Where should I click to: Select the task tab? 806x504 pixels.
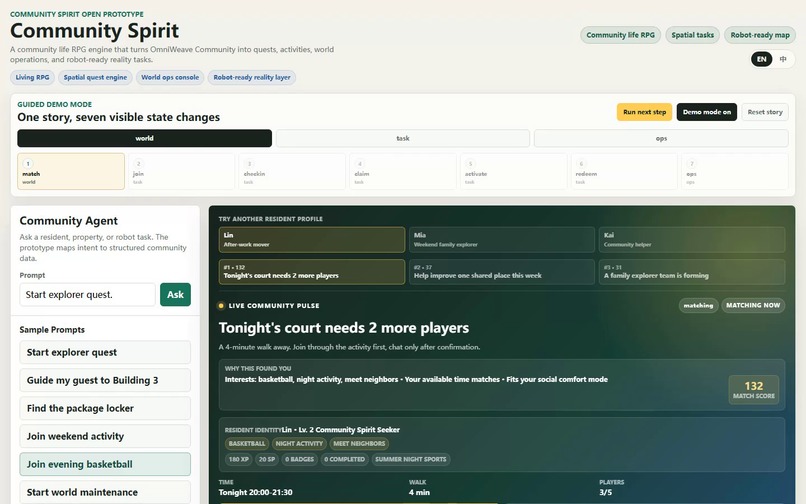pos(402,138)
